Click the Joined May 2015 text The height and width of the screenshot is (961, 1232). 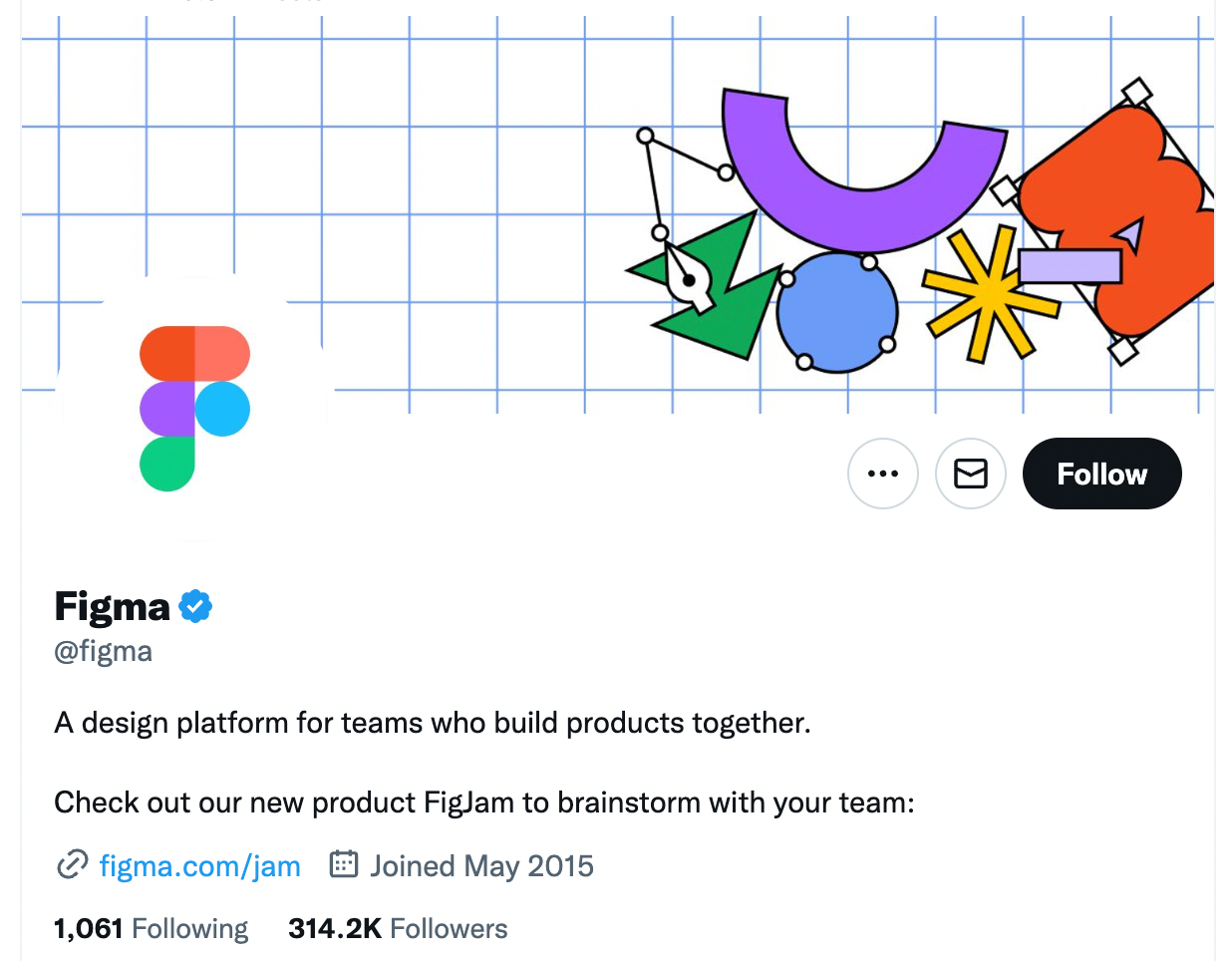pyautogui.click(x=481, y=866)
